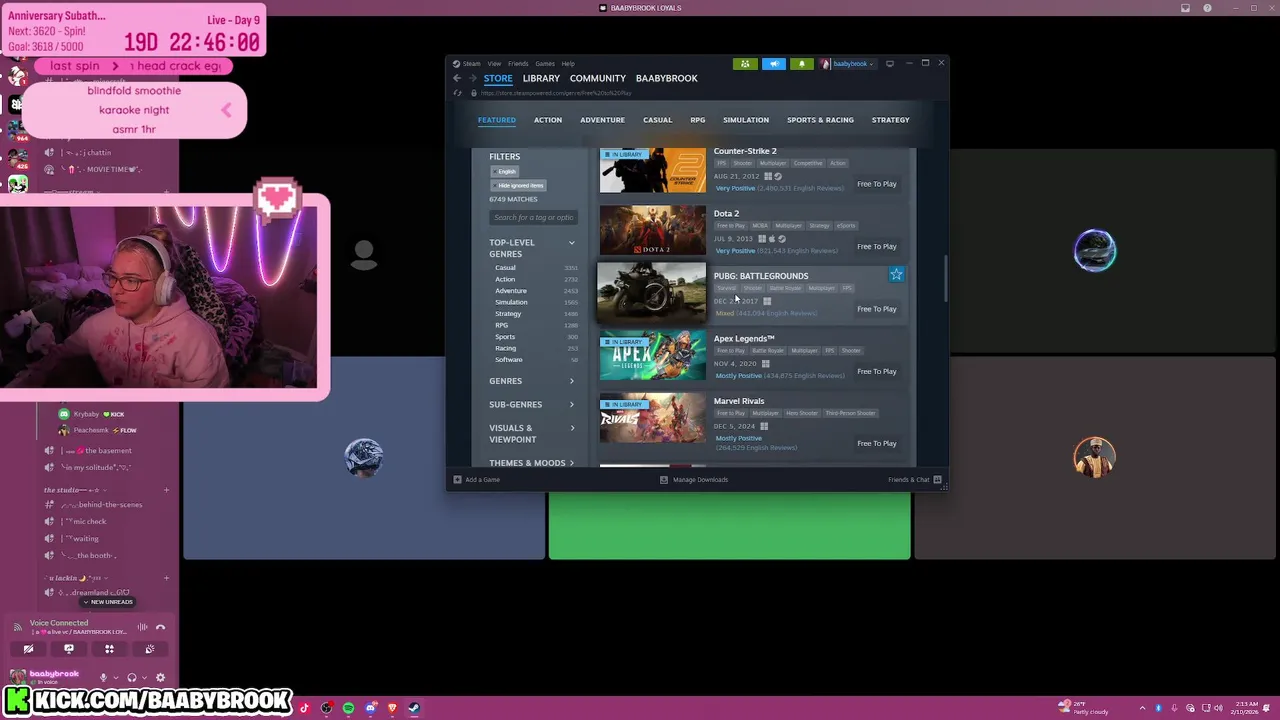Open the Apex Legends title link
1280x720 pixels.
click(x=744, y=338)
